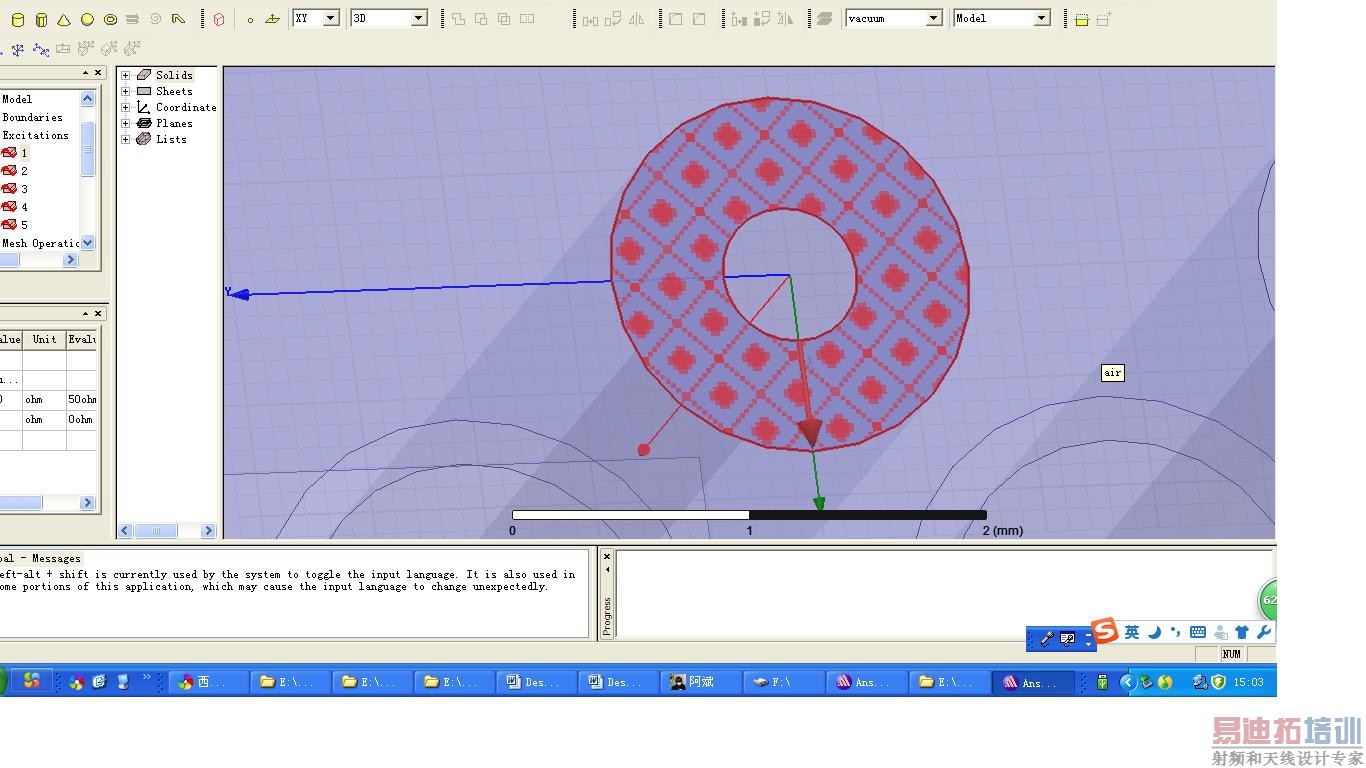Click the Draw cone tool icon

click(64, 19)
